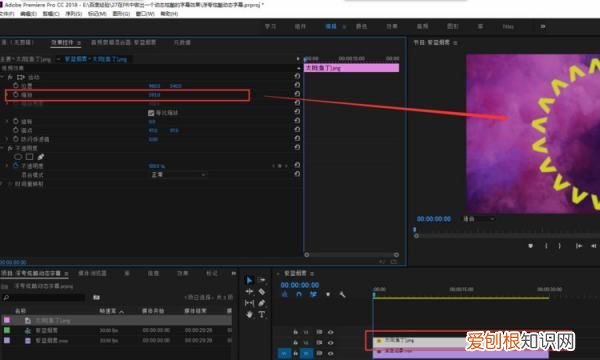Open timeline display settings wrench

(342, 295)
